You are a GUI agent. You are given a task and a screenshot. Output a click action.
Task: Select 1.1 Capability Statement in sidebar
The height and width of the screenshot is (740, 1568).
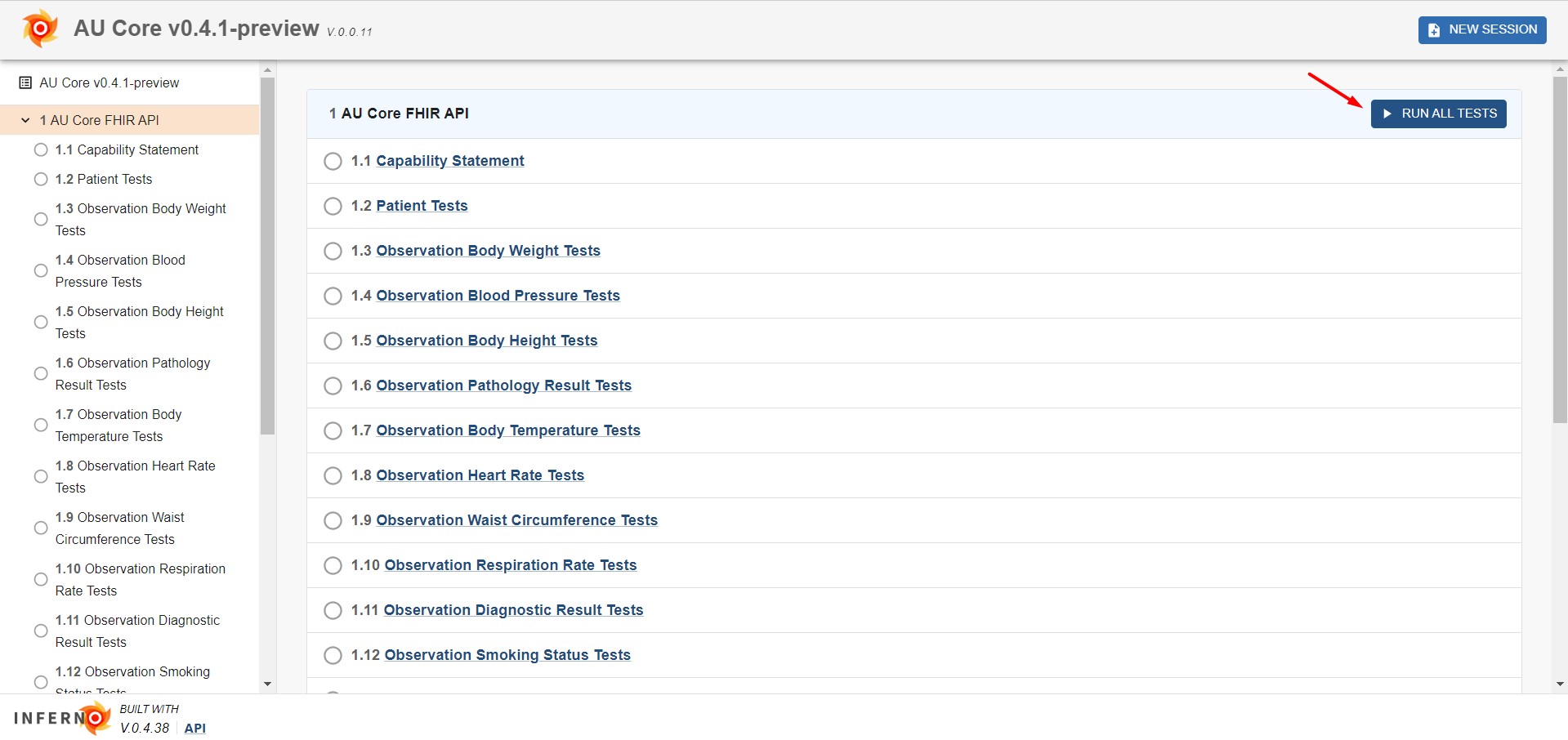pyautogui.click(x=127, y=149)
